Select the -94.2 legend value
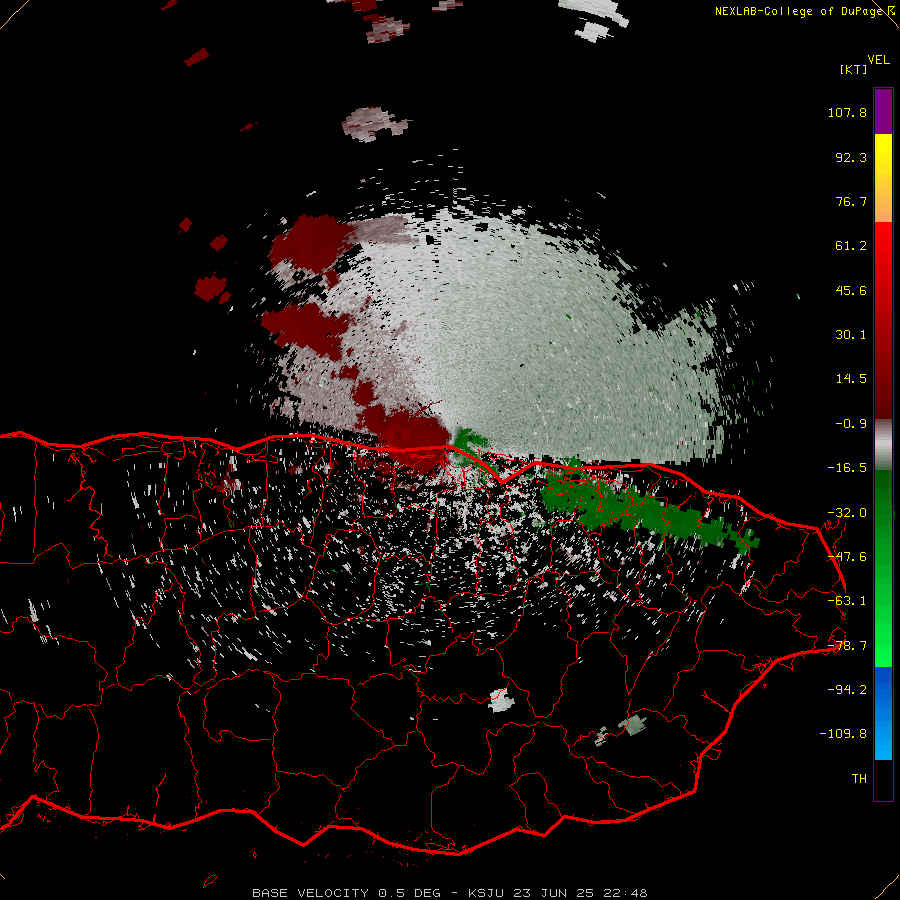 coord(847,689)
